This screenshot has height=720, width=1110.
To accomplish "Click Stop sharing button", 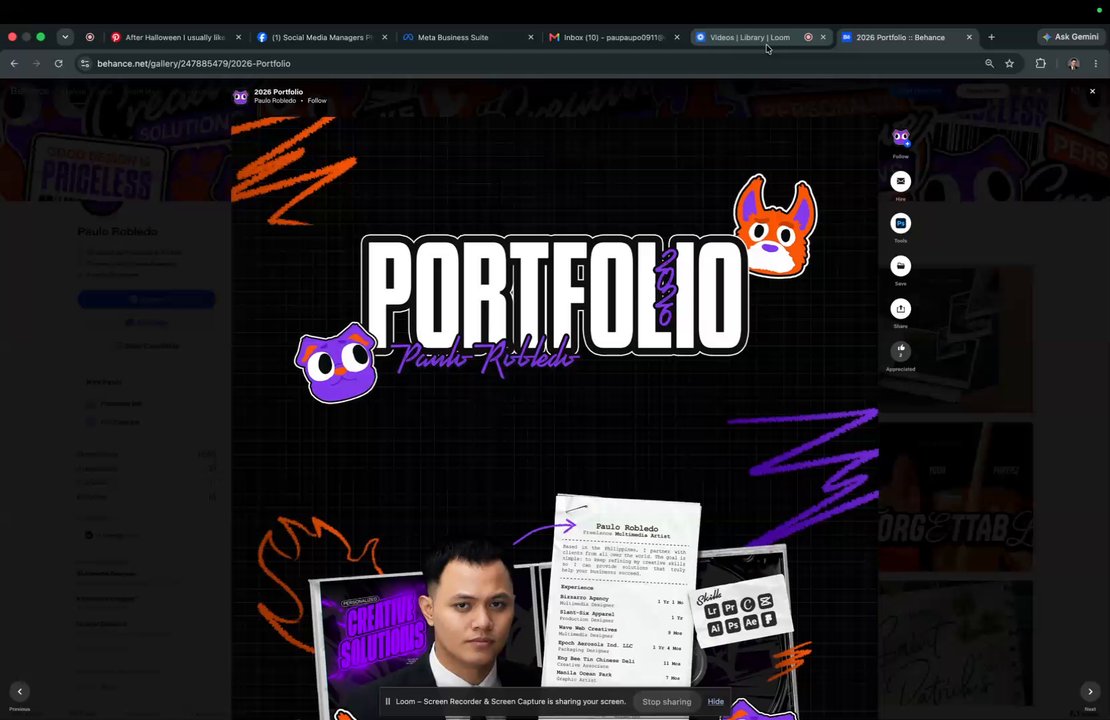I will click(666, 702).
